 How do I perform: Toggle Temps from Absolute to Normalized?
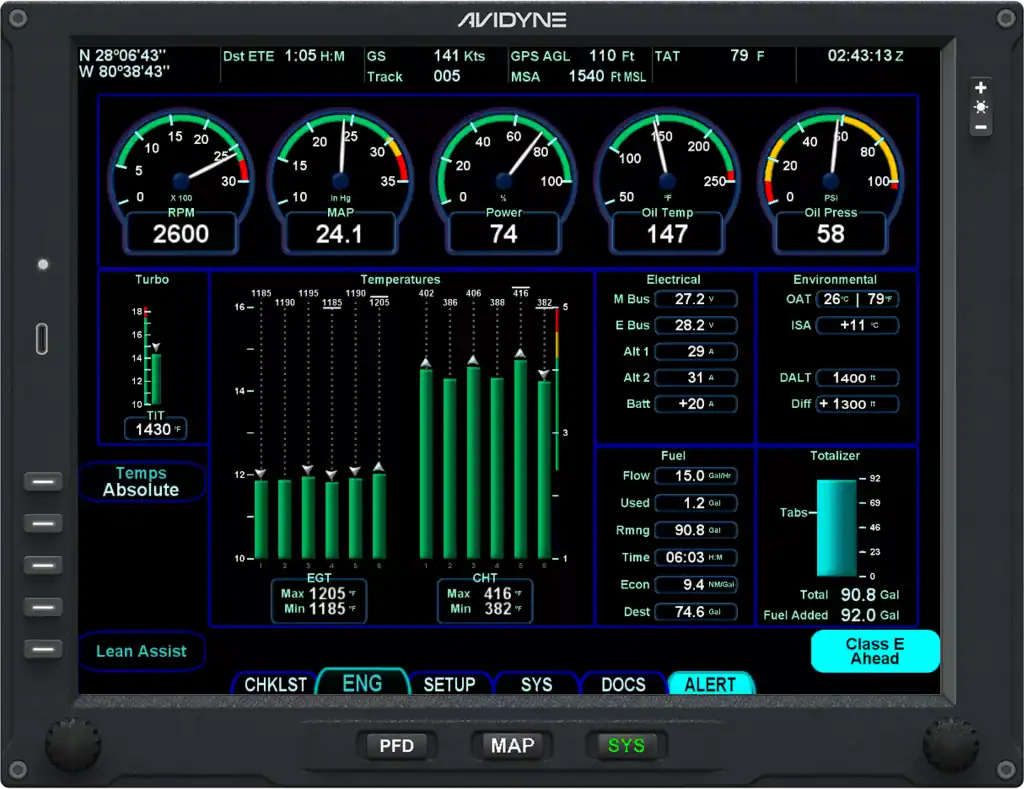[141, 481]
